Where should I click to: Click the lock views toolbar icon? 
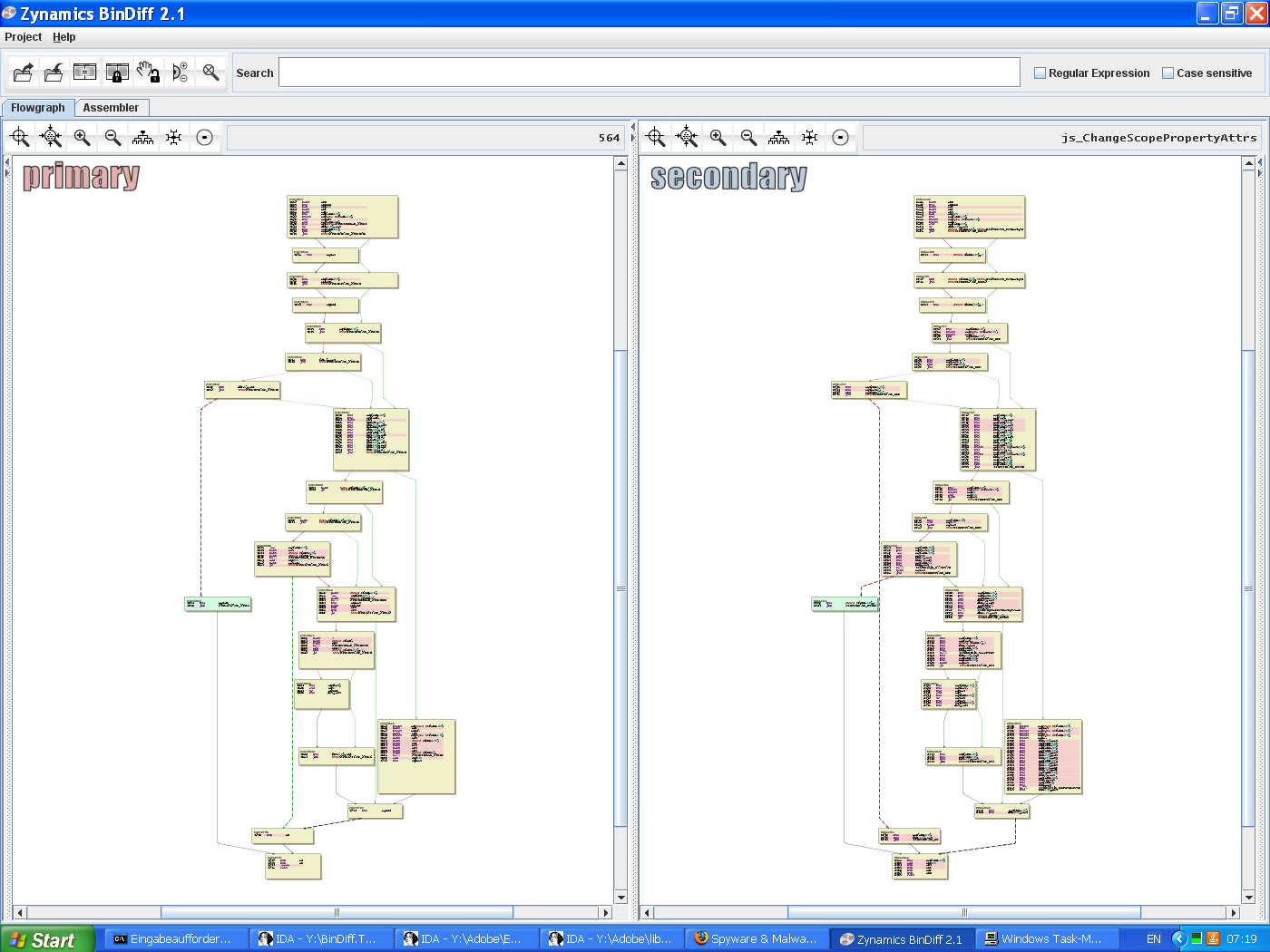(x=116, y=72)
